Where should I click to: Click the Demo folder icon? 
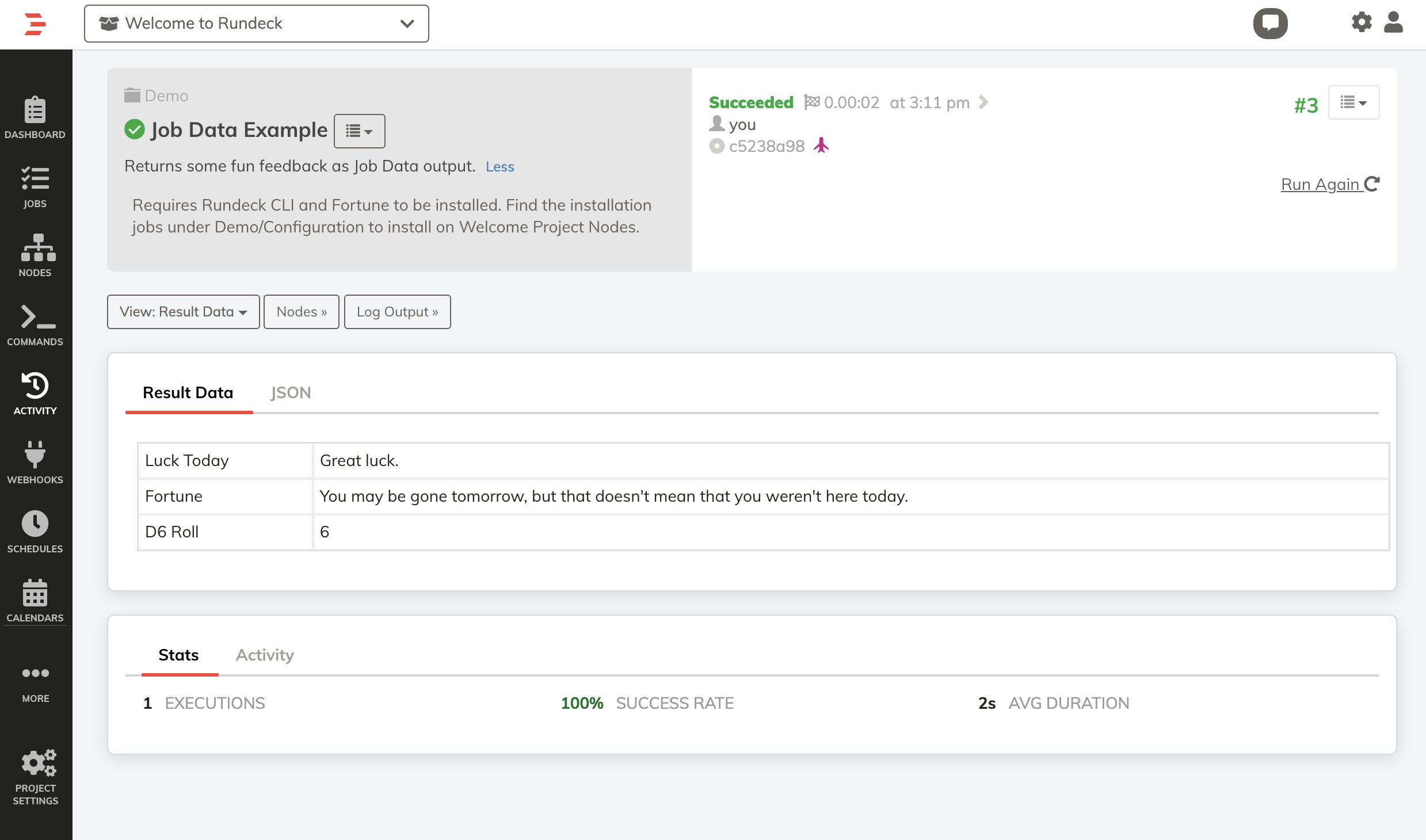pos(132,95)
